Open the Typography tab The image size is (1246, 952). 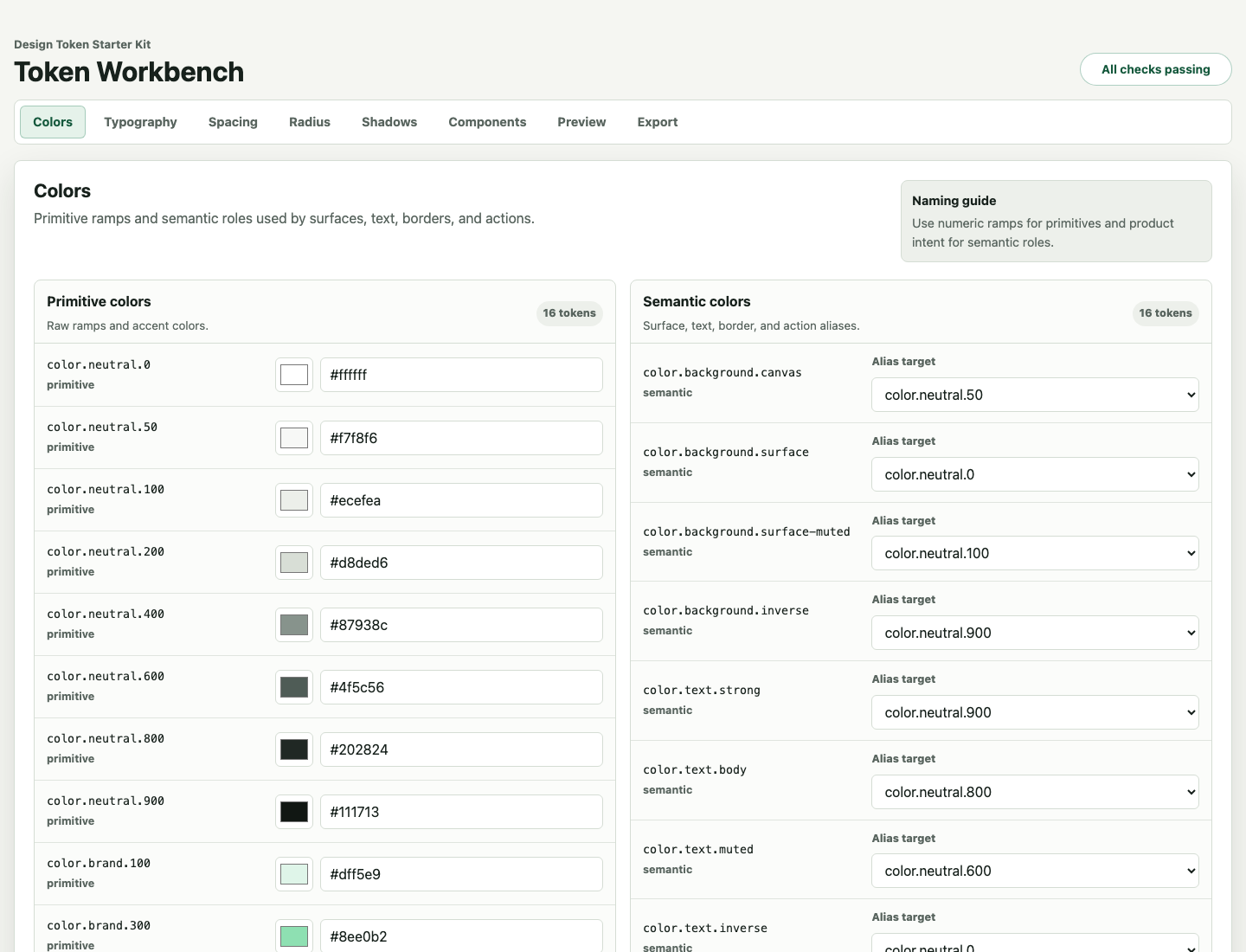click(x=140, y=122)
